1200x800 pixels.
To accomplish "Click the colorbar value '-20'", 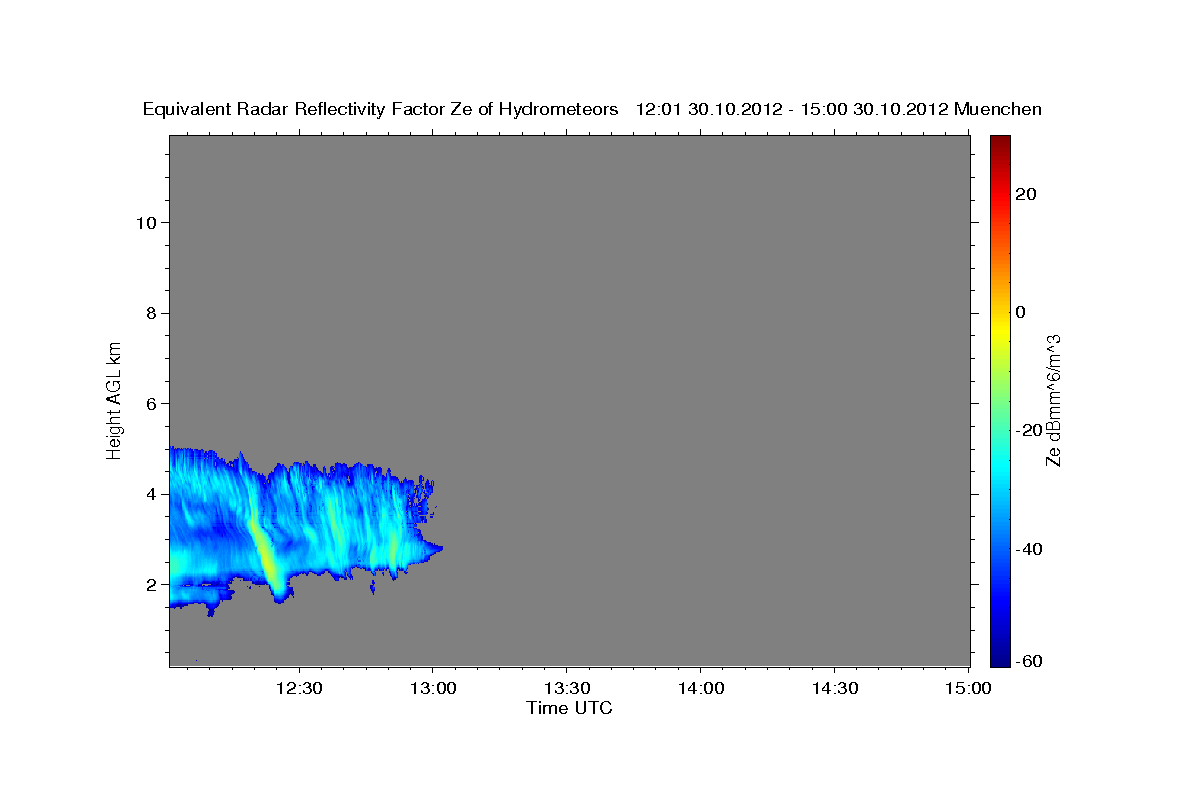I will tap(1031, 430).
